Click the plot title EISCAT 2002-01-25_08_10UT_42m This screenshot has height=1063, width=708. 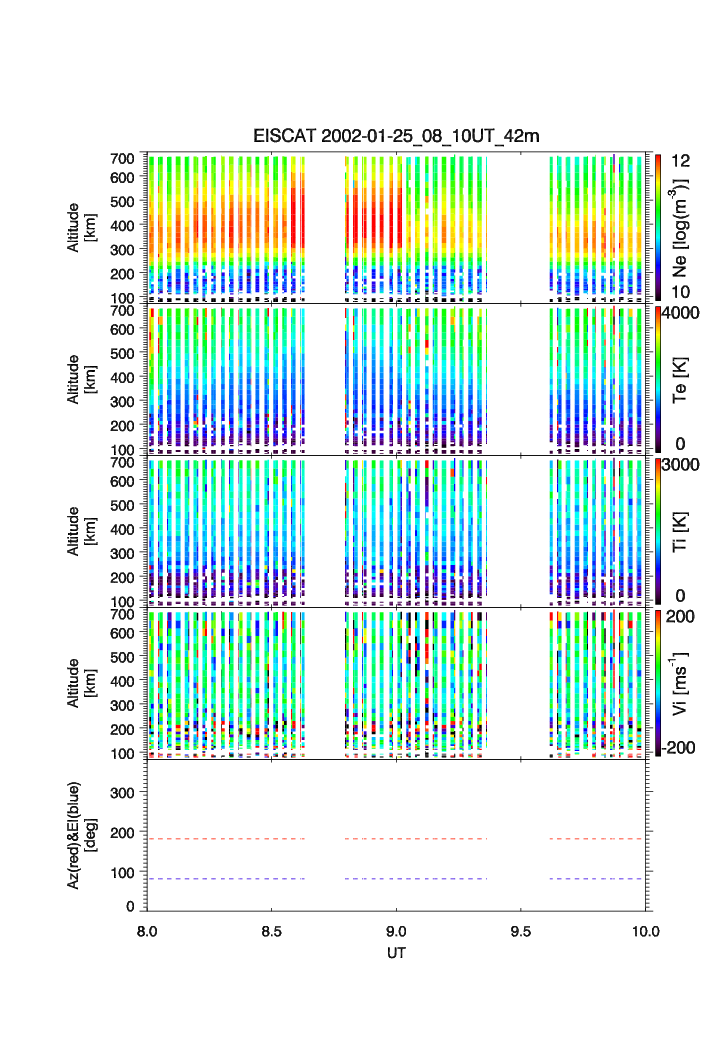tap(396, 137)
